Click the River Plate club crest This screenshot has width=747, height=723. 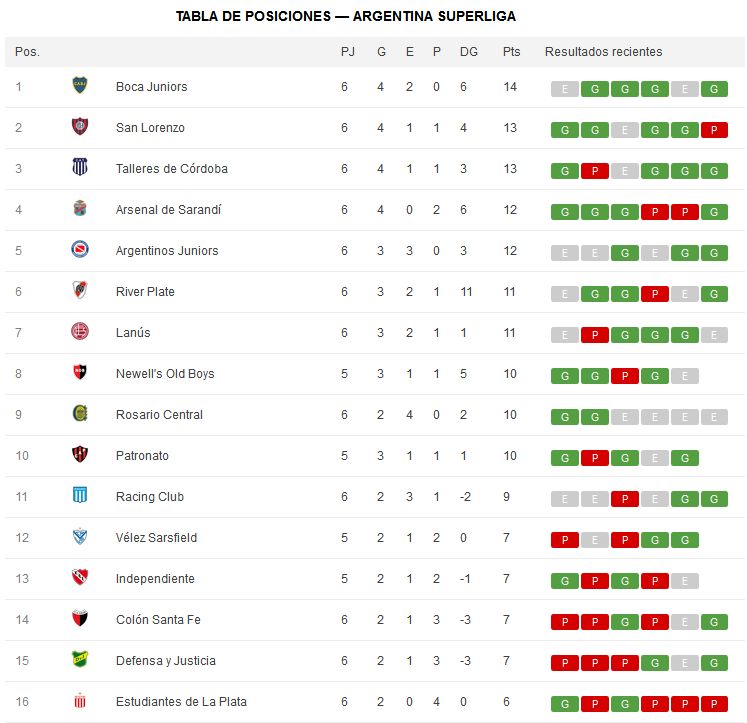pyautogui.click(x=80, y=290)
